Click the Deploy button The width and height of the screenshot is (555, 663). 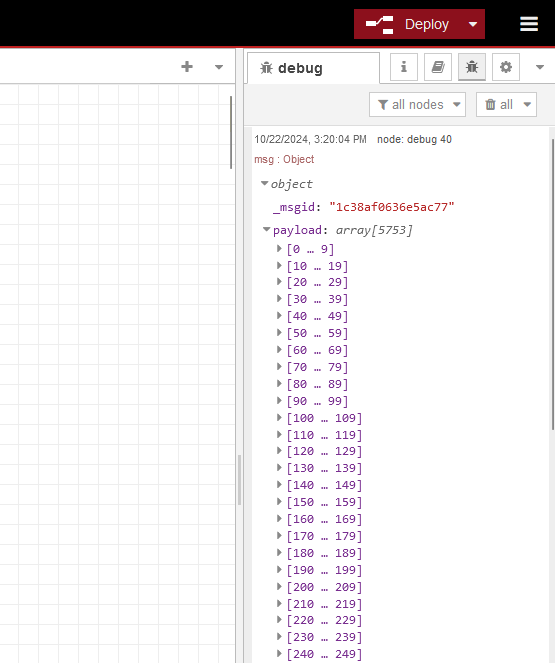(408, 24)
